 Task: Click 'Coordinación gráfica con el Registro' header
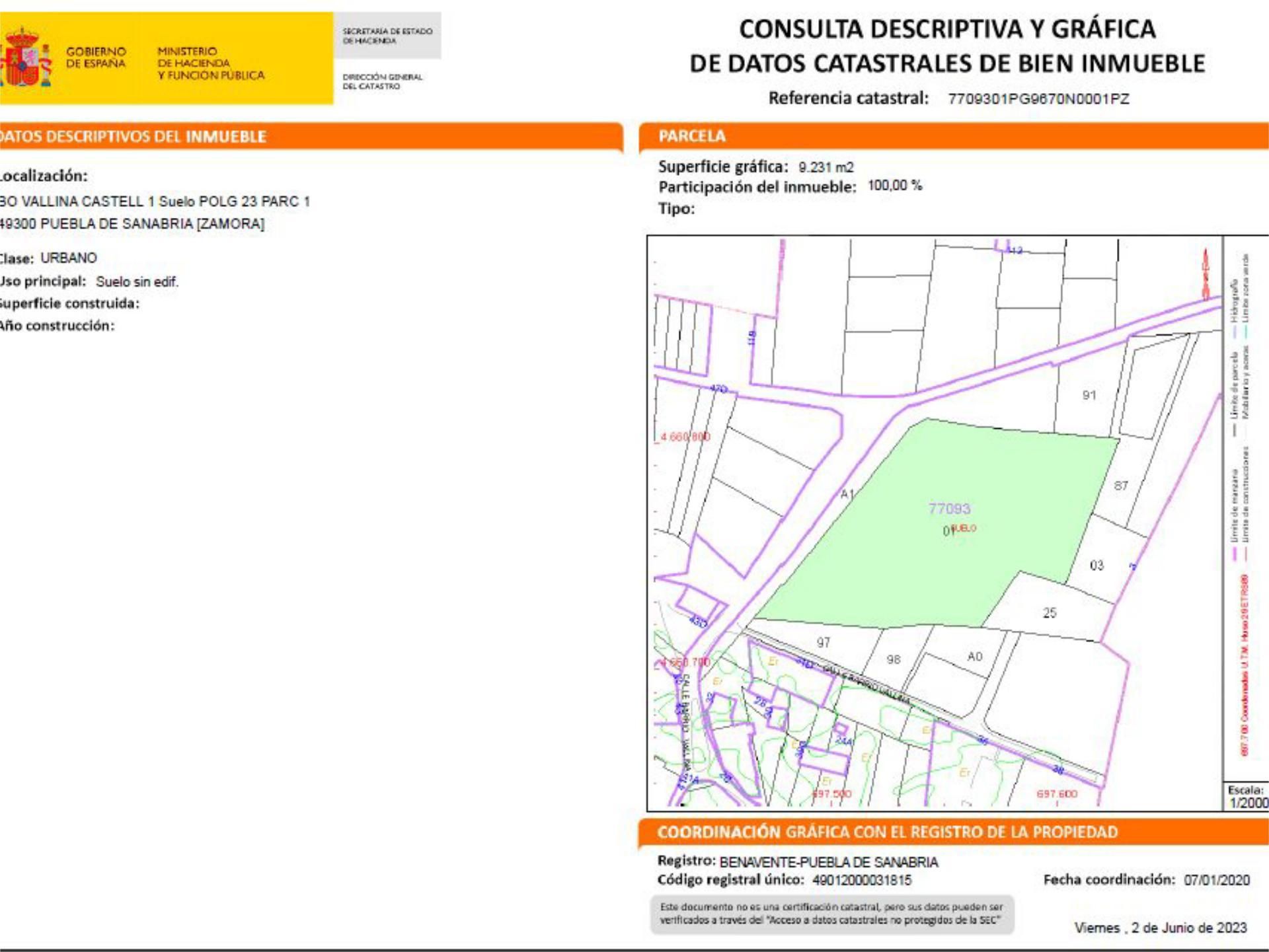[887, 832]
